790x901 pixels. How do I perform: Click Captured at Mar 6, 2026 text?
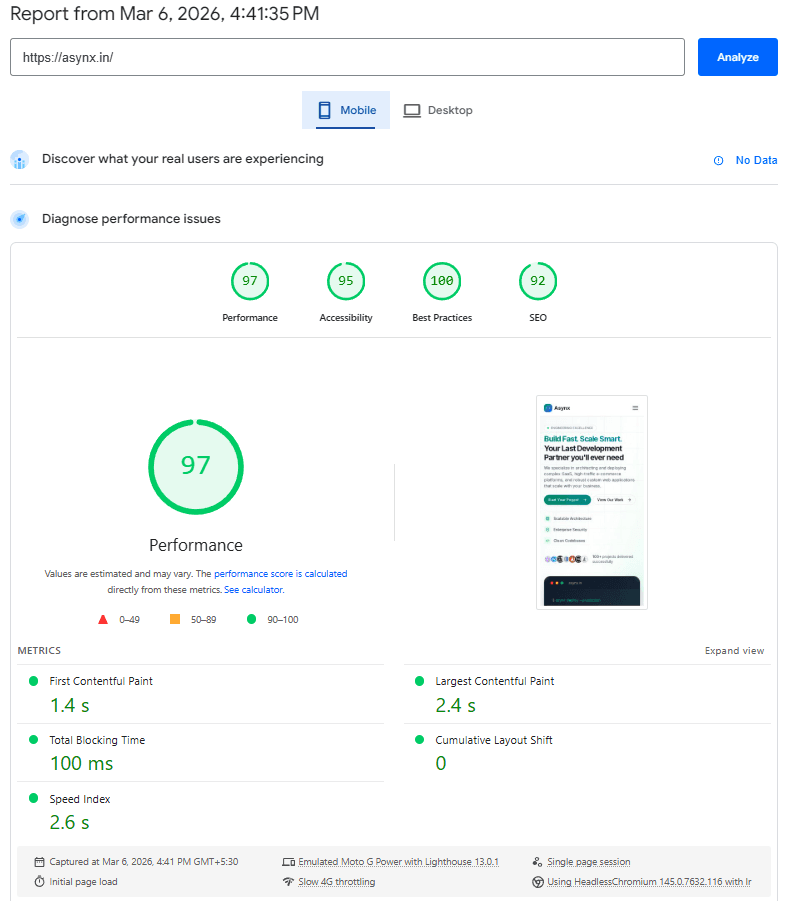(144, 862)
